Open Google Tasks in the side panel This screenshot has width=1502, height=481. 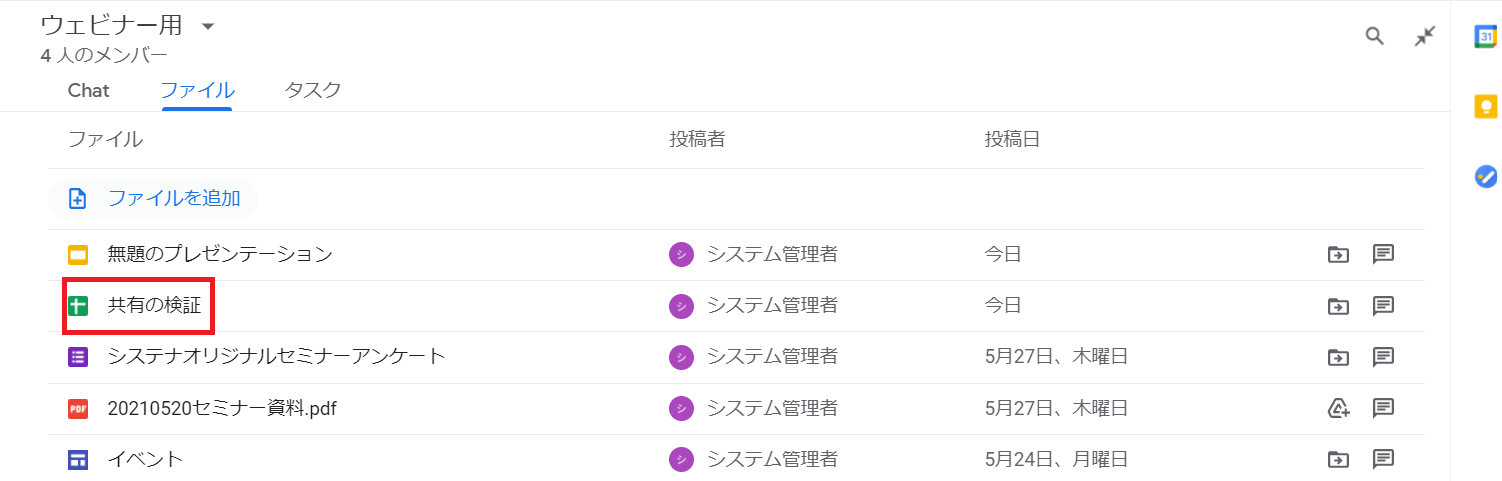(1486, 176)
